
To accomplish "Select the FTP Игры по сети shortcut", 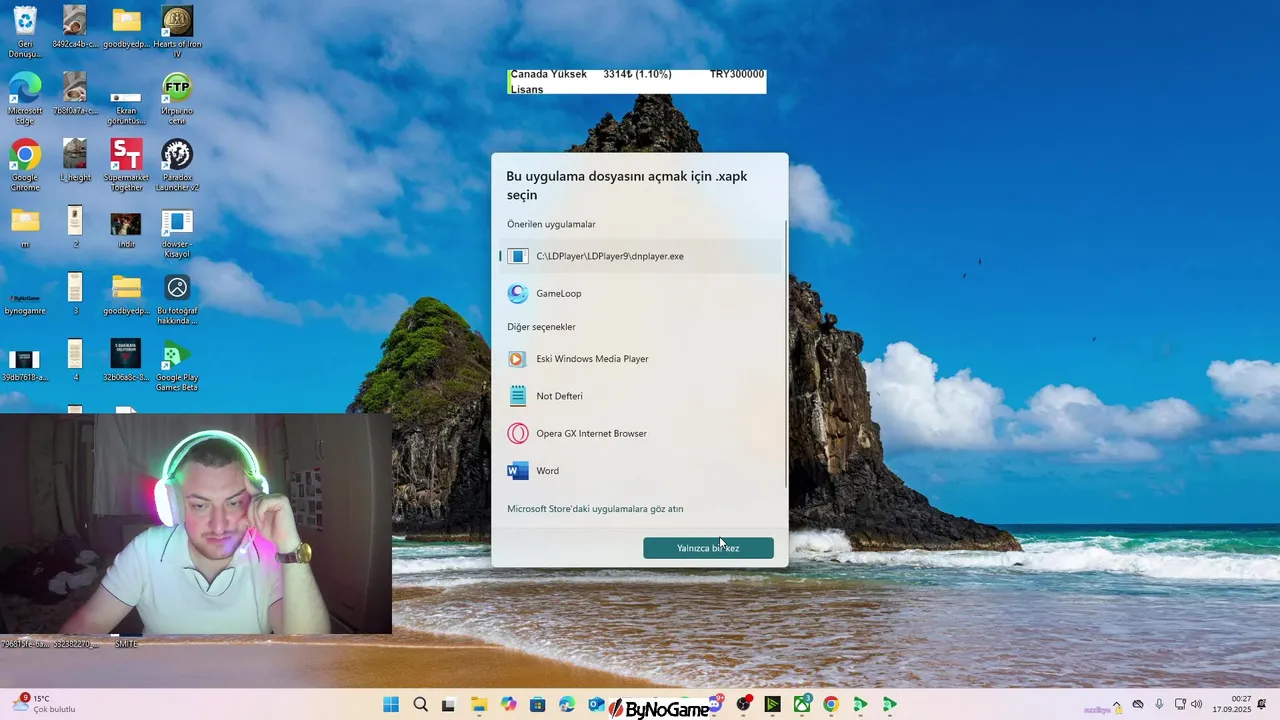I will [x=177, y=98].
